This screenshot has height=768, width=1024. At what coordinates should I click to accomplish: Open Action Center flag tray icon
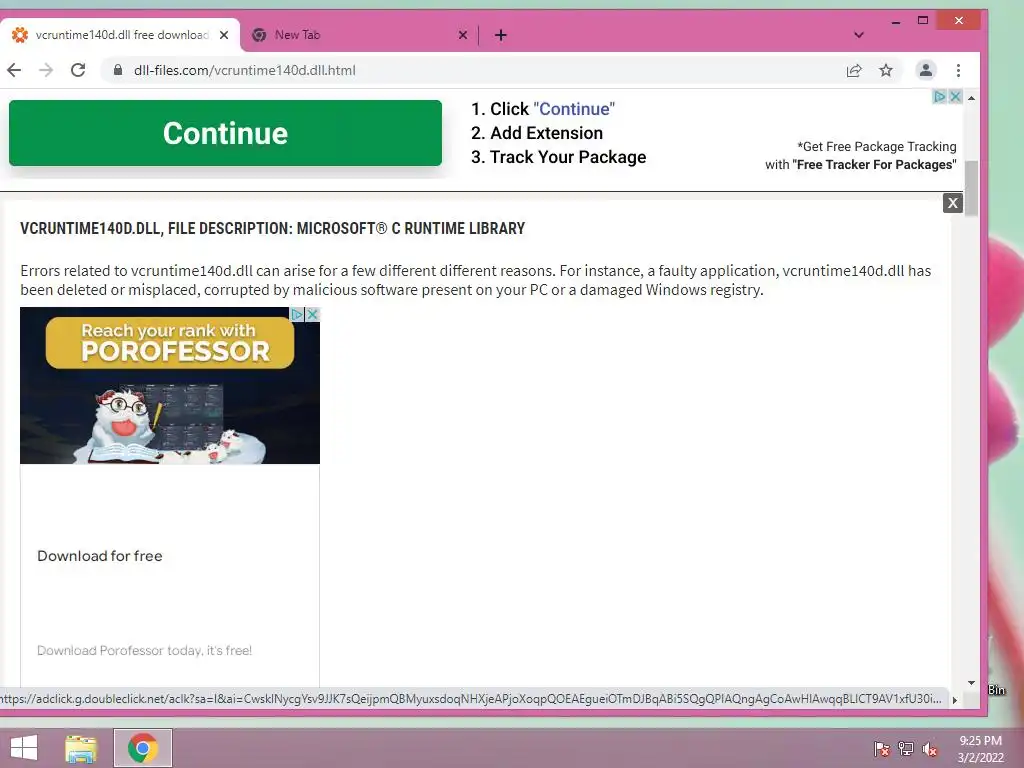[882, 749]
